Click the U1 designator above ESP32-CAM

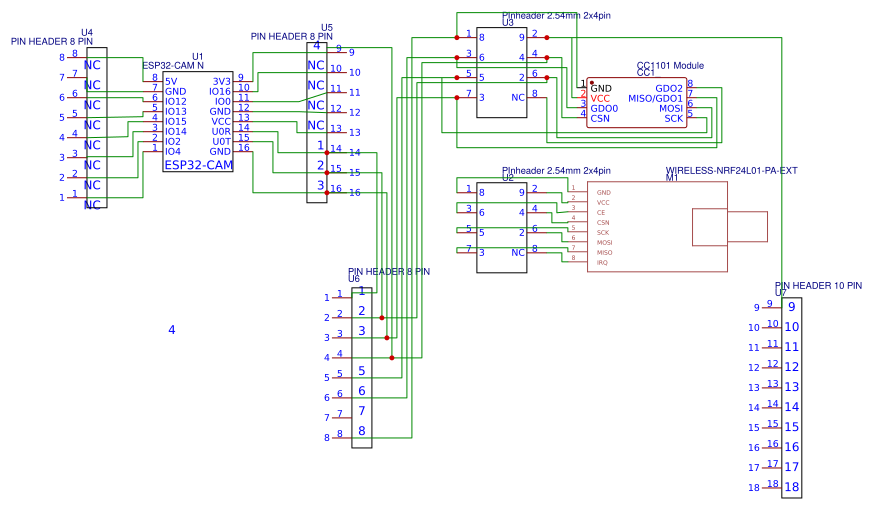pos(198,57)
